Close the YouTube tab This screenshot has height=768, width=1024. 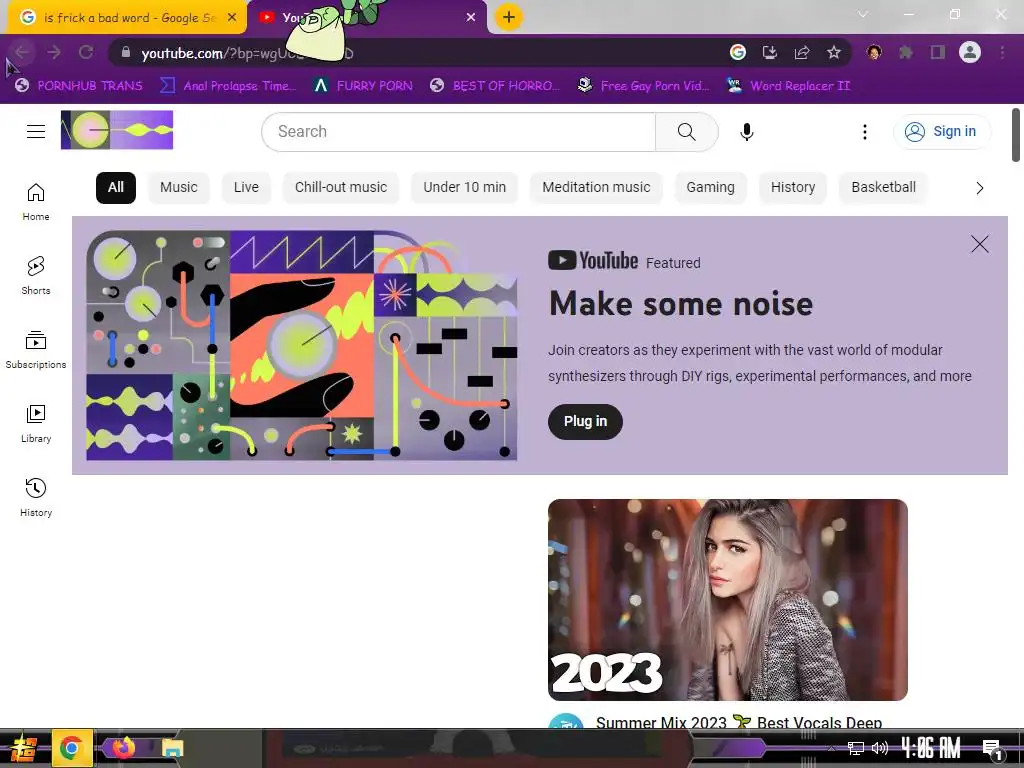[471, 18]
